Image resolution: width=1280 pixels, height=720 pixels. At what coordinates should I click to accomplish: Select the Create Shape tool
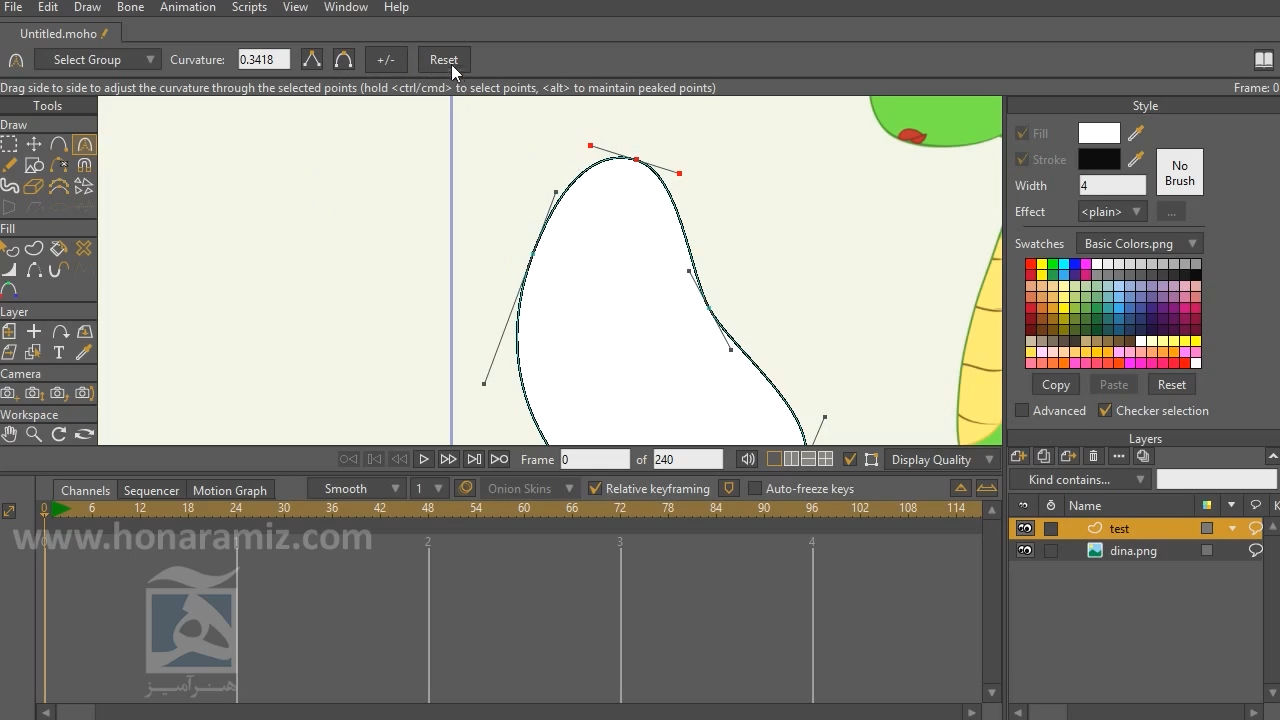[34, 248]
